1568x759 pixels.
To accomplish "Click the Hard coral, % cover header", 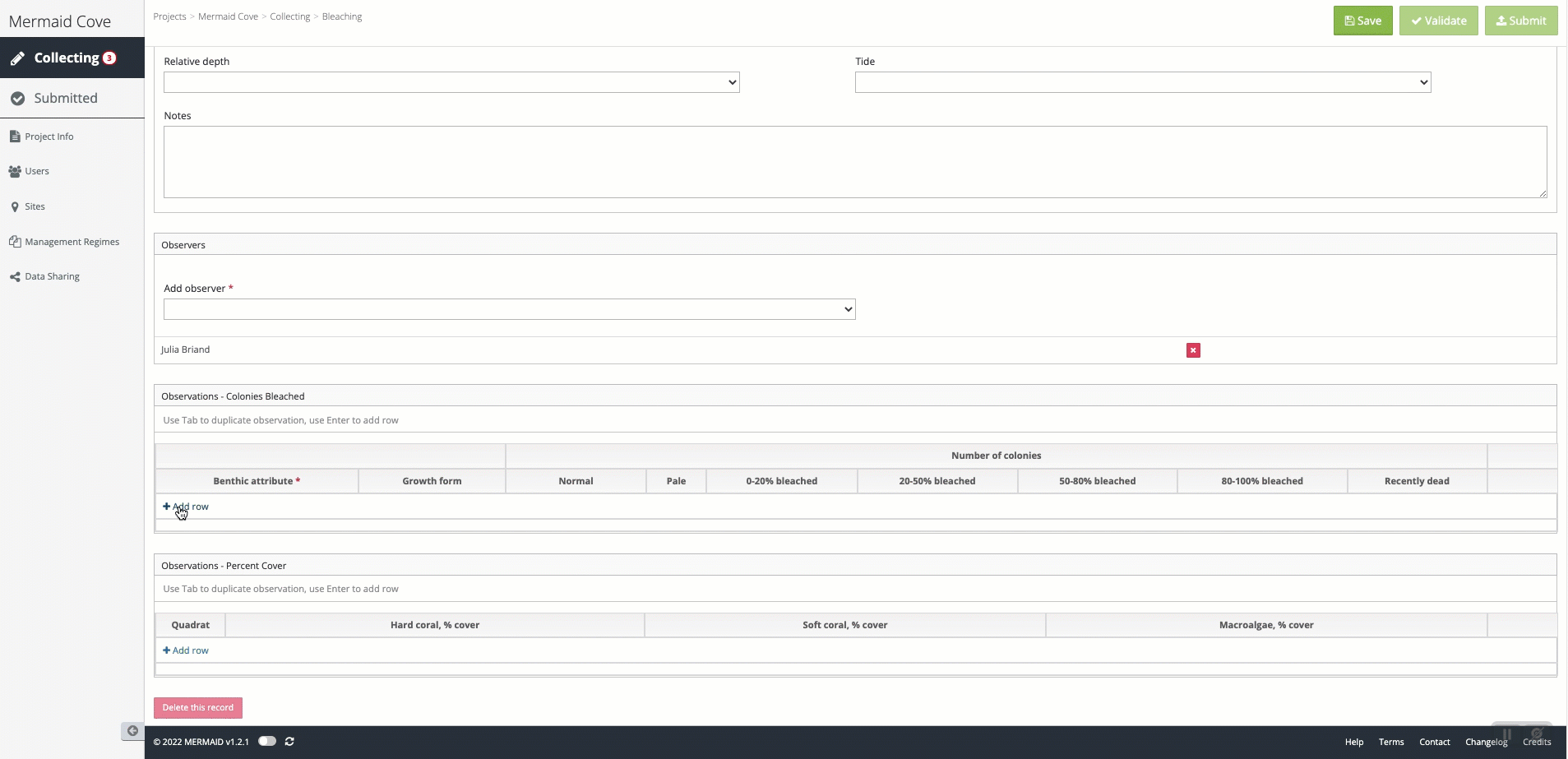I will [x=435, y=625].
